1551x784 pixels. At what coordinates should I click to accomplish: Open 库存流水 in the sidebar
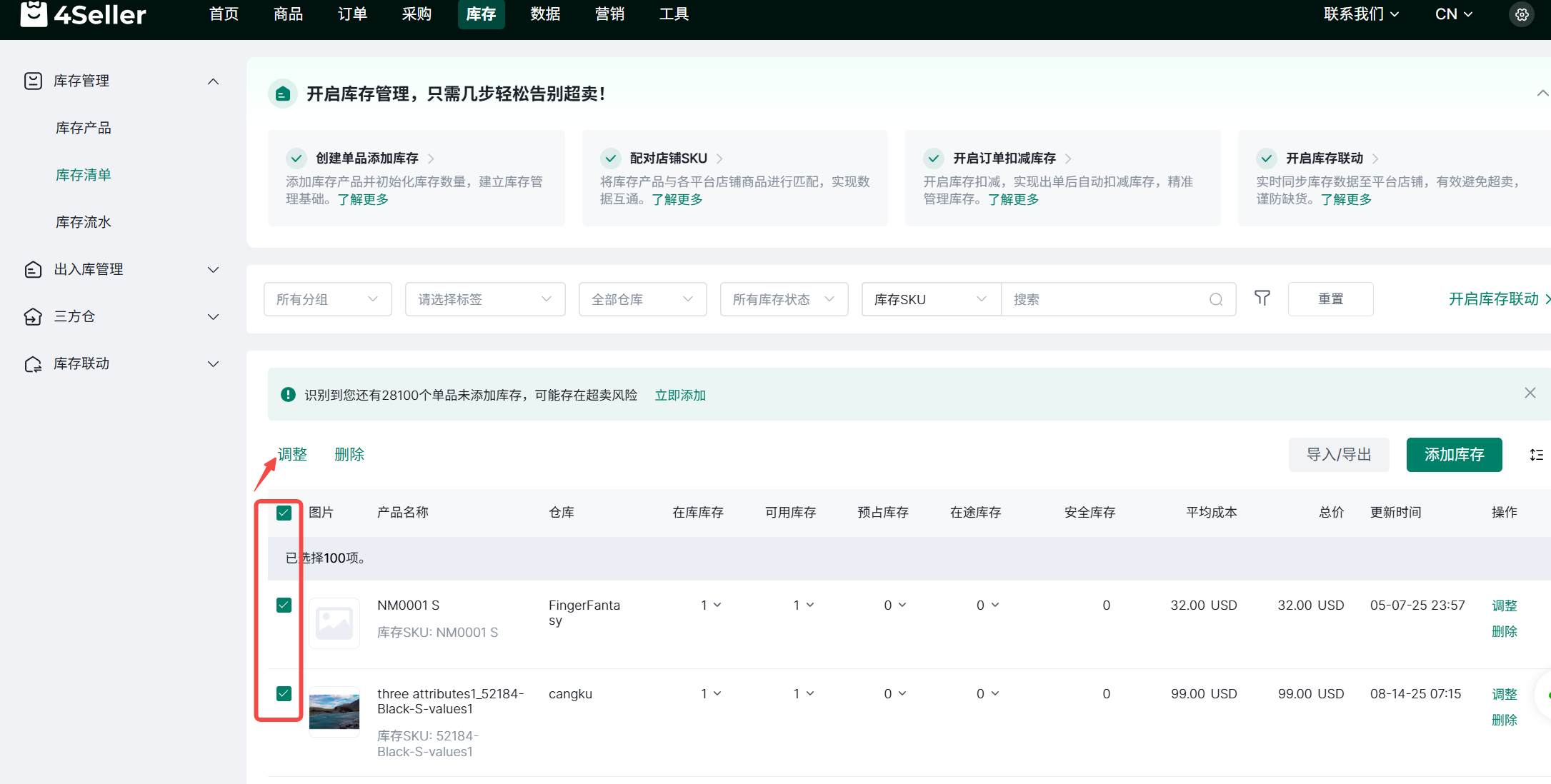point(84,222)
